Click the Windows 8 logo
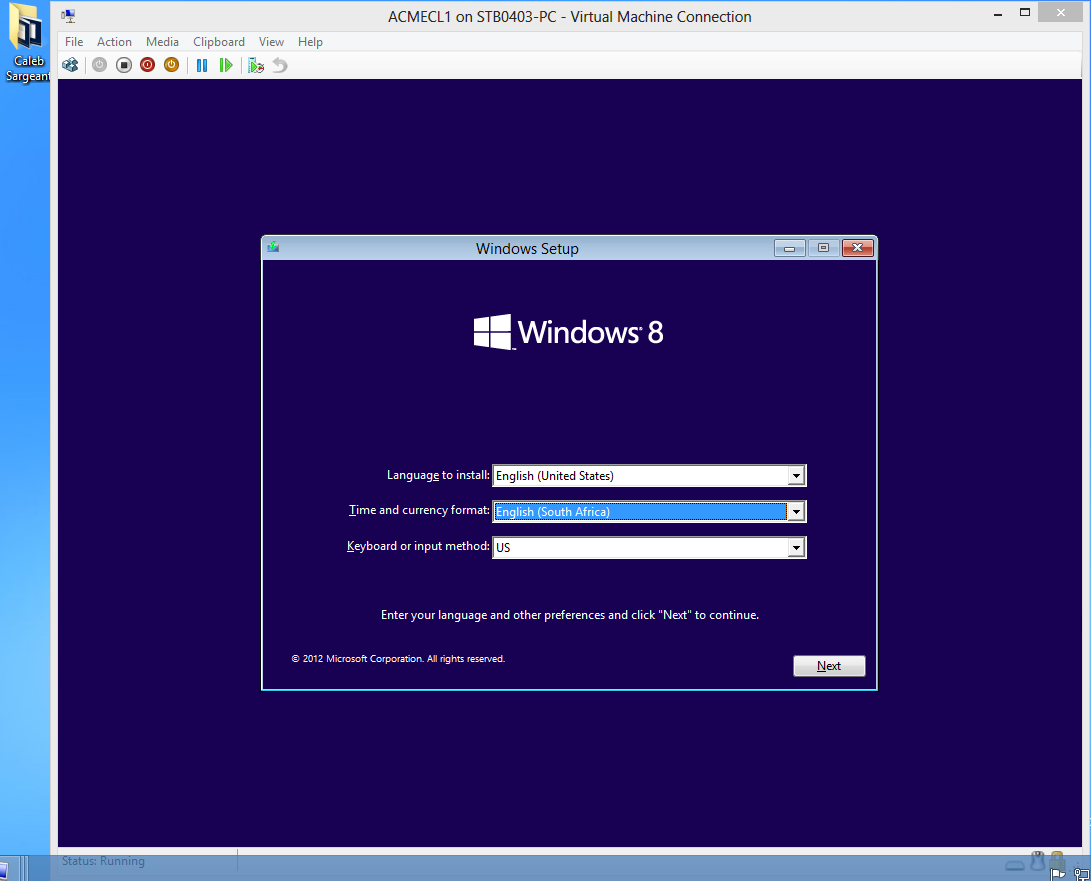 pos(568,332)
